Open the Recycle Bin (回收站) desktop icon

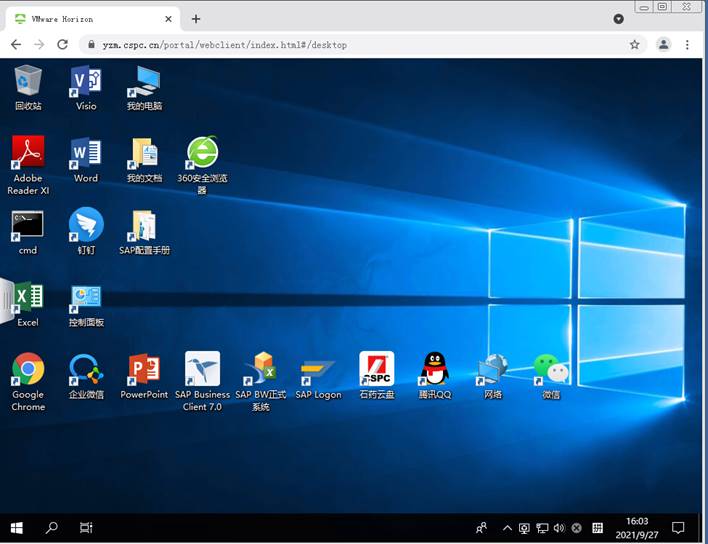point(28,88)
